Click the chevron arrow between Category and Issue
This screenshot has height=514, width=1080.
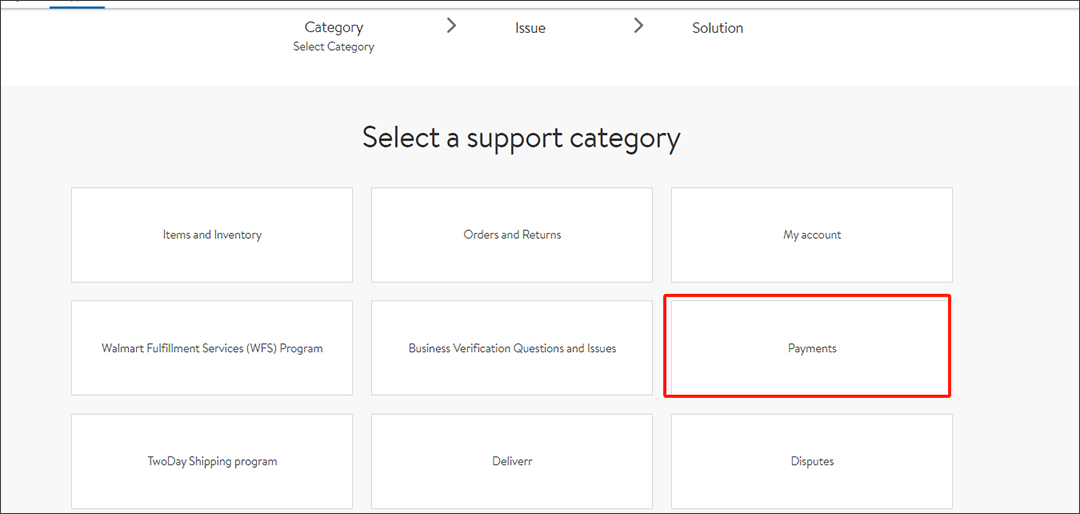[451, 26]
